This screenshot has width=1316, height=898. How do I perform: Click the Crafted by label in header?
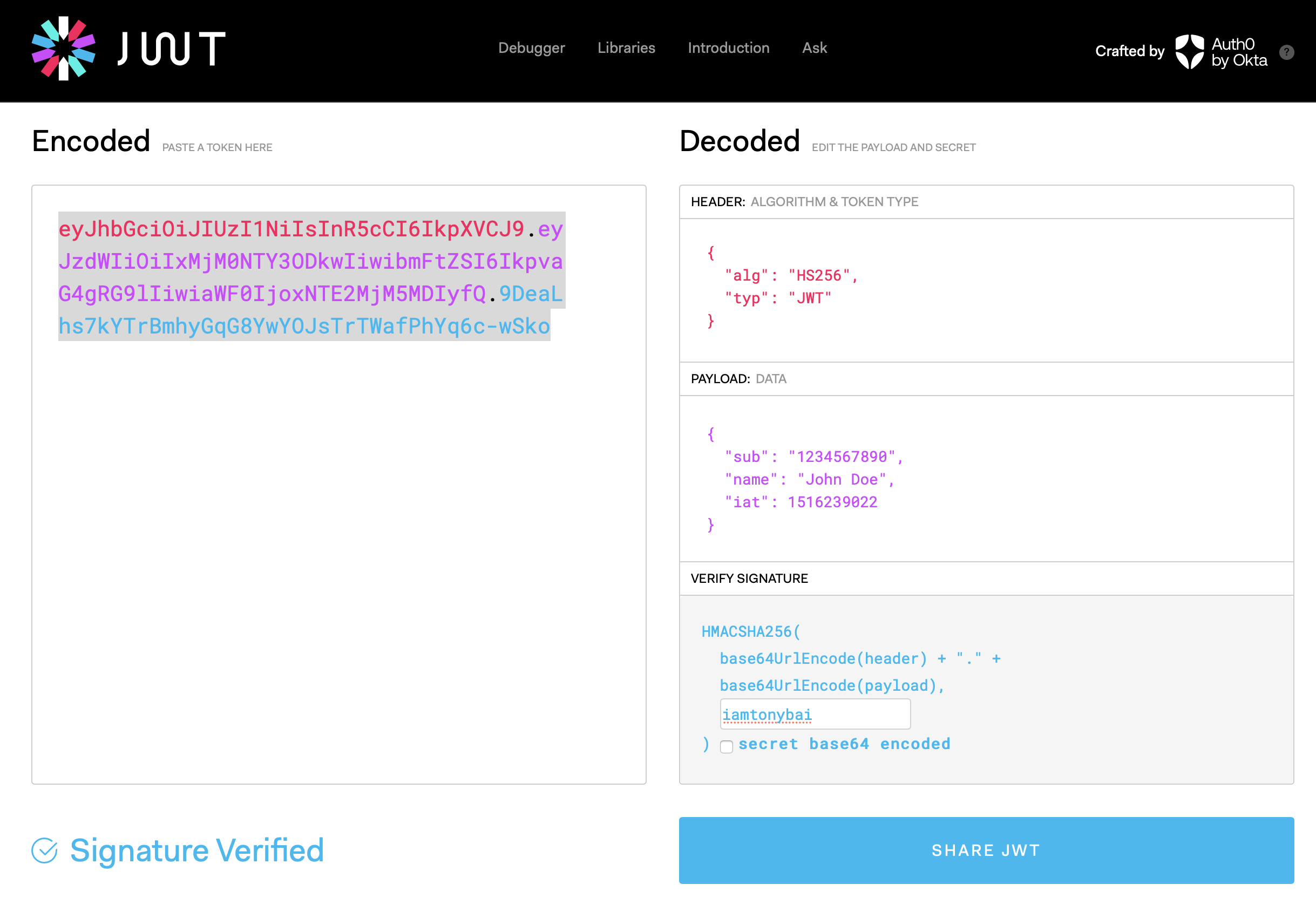point(1129,51)
